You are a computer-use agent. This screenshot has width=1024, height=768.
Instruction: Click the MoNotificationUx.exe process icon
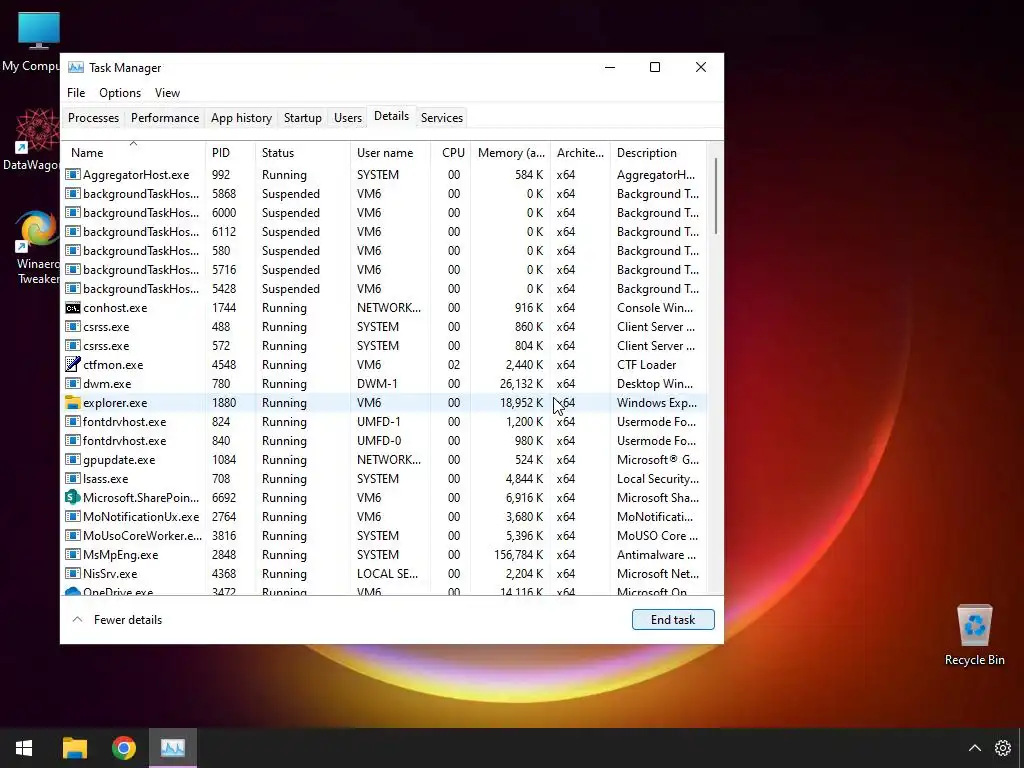(x=72, y=517)
